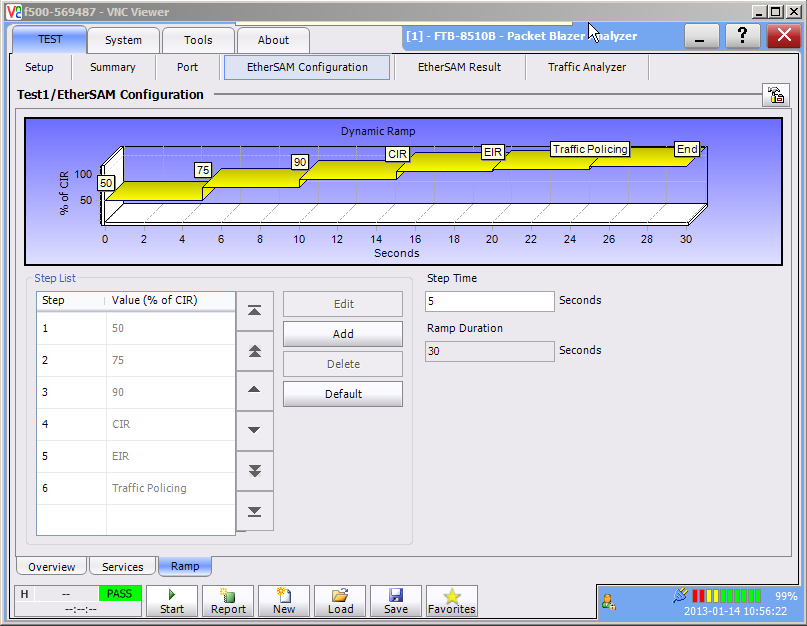The height and width of the screenshot is (626, 807).
Task: Click the Step Time input field
Action: [x=489, y=301]
